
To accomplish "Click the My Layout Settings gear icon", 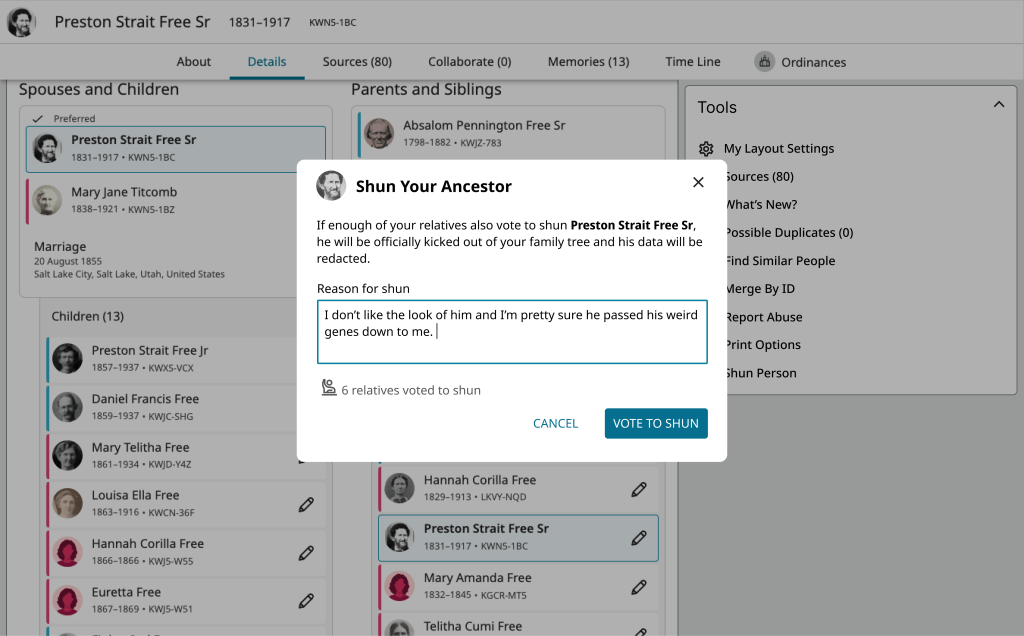I will click(706, 148).
